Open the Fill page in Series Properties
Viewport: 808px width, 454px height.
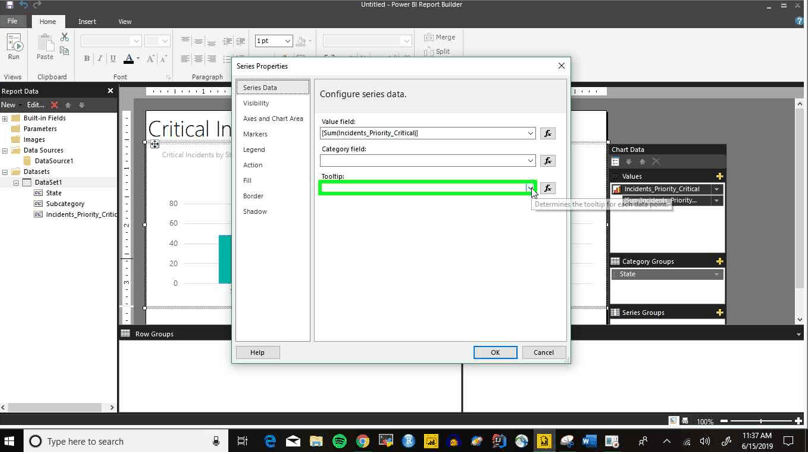[x=247, y=180]
